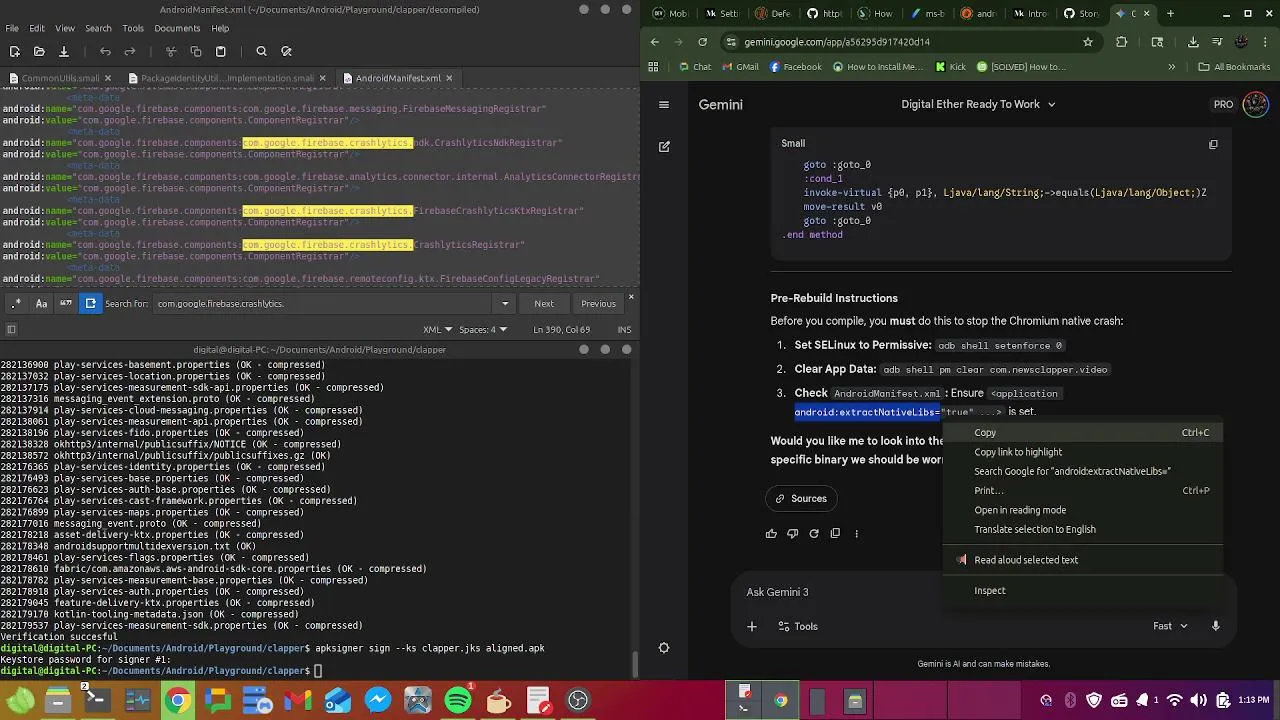Image resolution: width=1280 pixels, height=720 pixels.
Task: Create a new document in the text editor
Action: pyautogui.click(x=14, y=51)
